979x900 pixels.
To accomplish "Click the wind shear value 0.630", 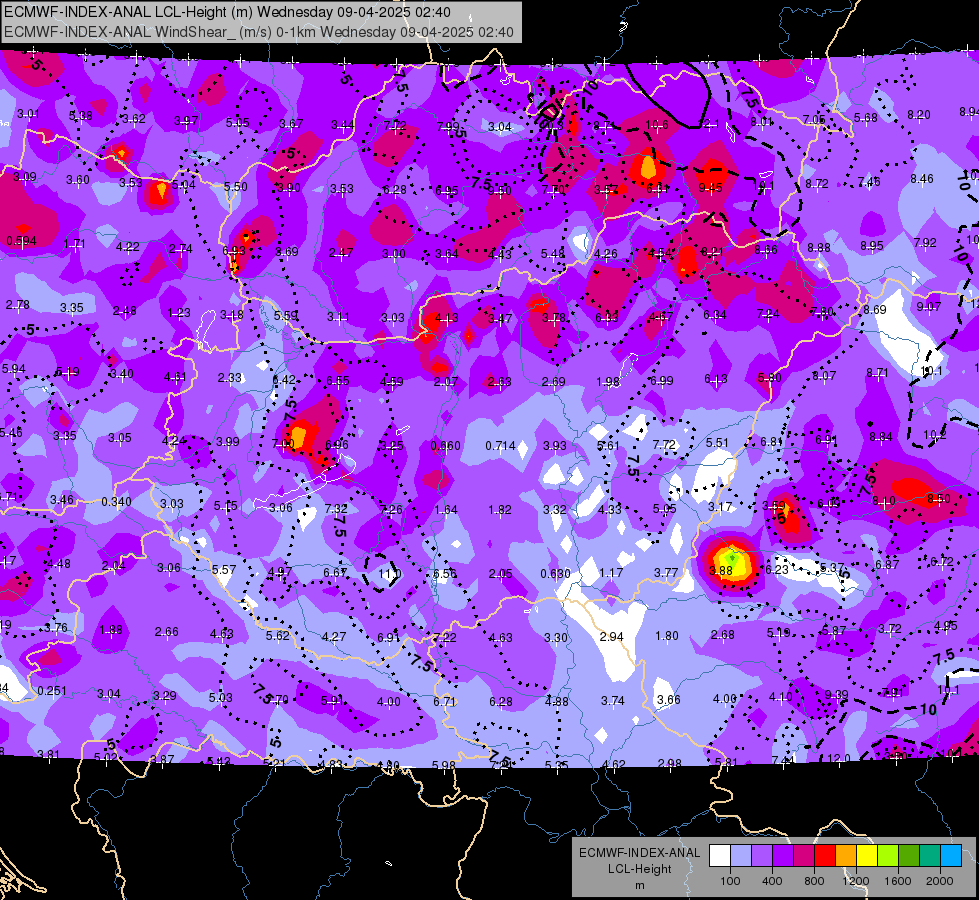I will coord(555,573).
